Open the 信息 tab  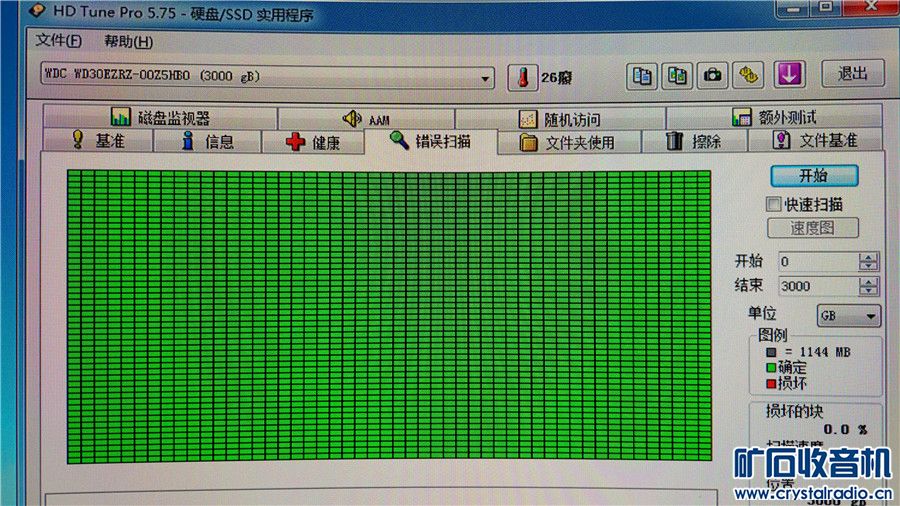coord(207,141)
